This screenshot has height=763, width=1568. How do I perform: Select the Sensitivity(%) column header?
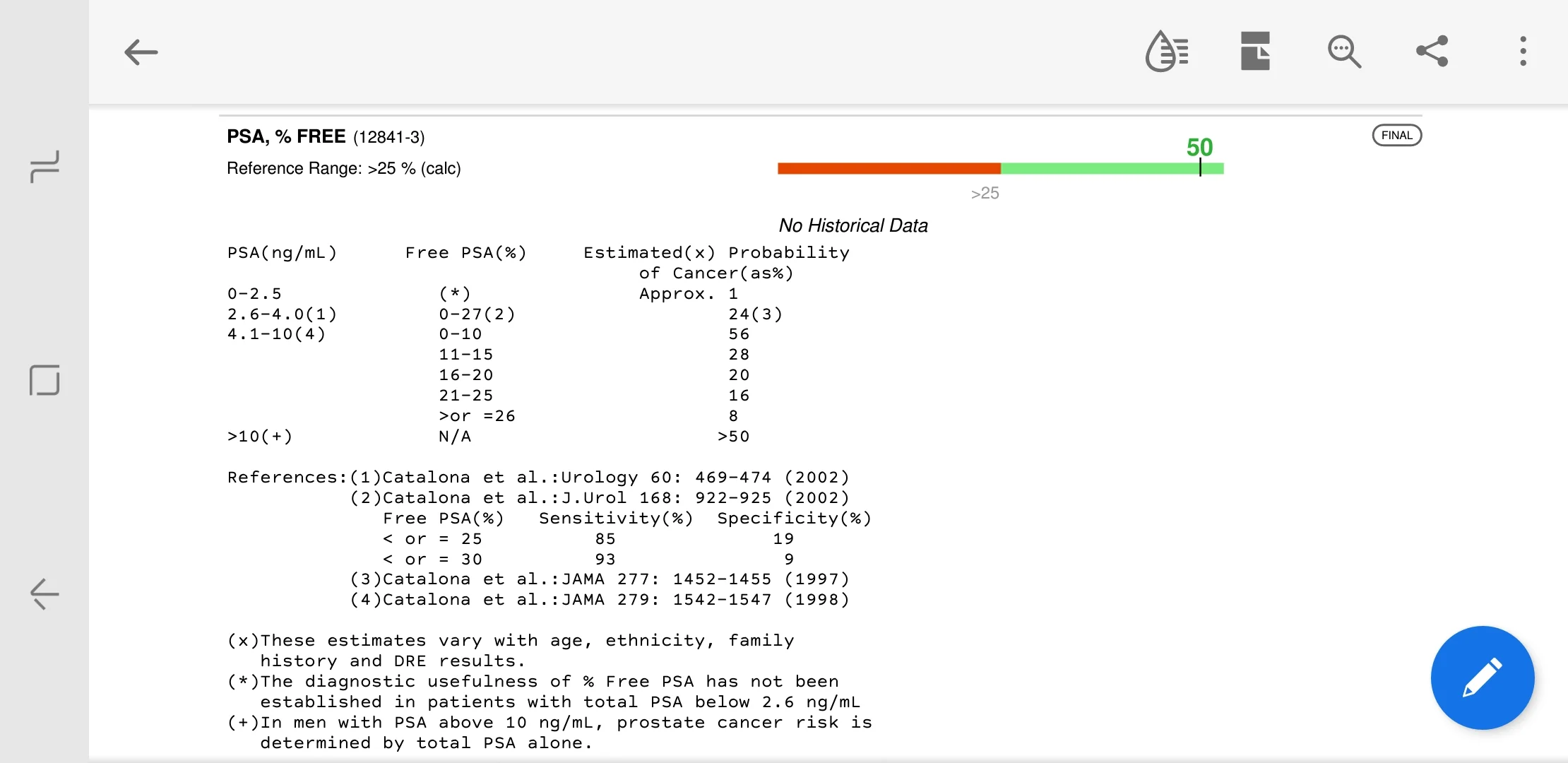click(x=616, y=519)
